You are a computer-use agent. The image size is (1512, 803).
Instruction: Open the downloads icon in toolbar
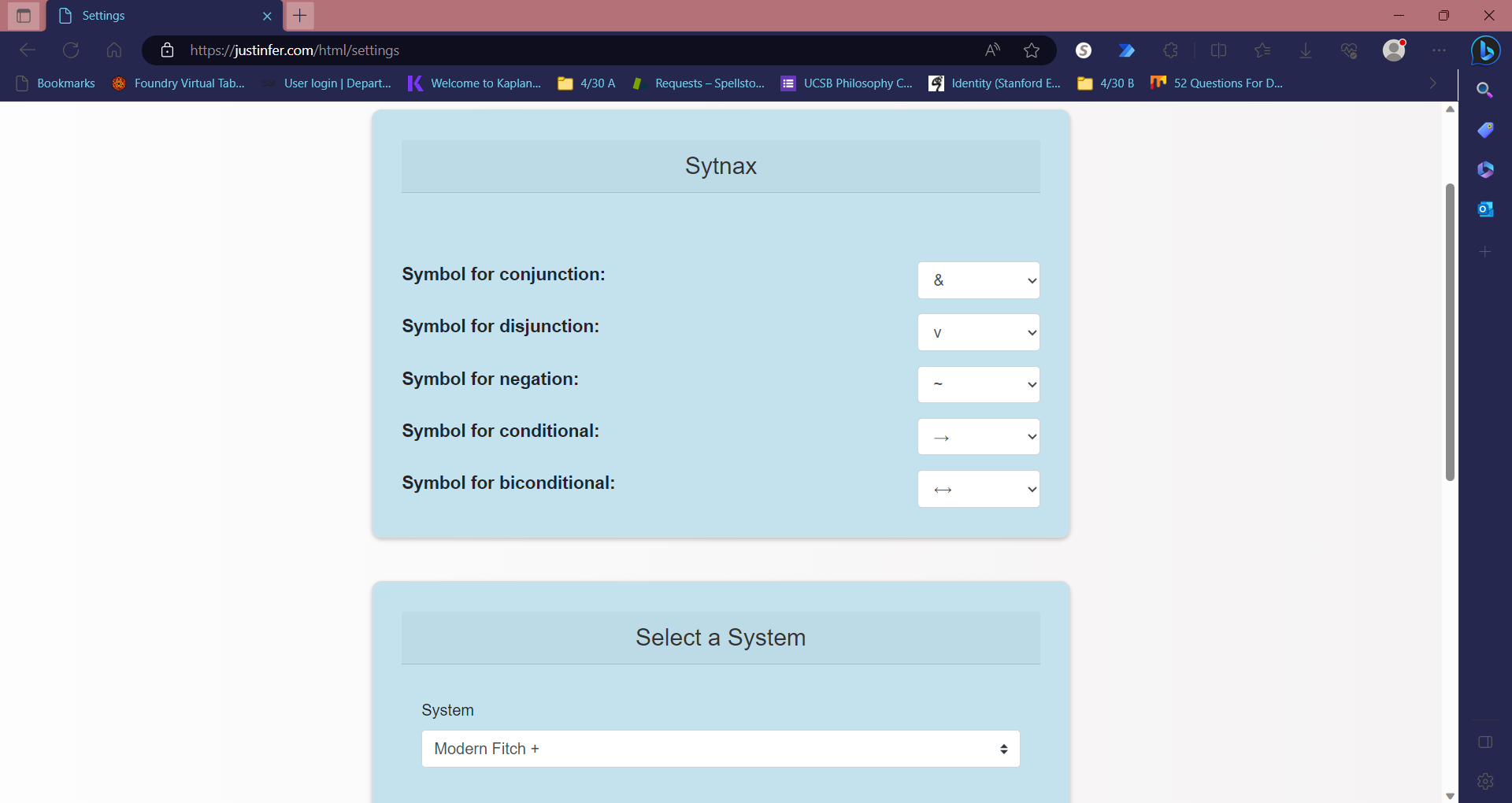pyautogui.click(x=1305, y=50)
